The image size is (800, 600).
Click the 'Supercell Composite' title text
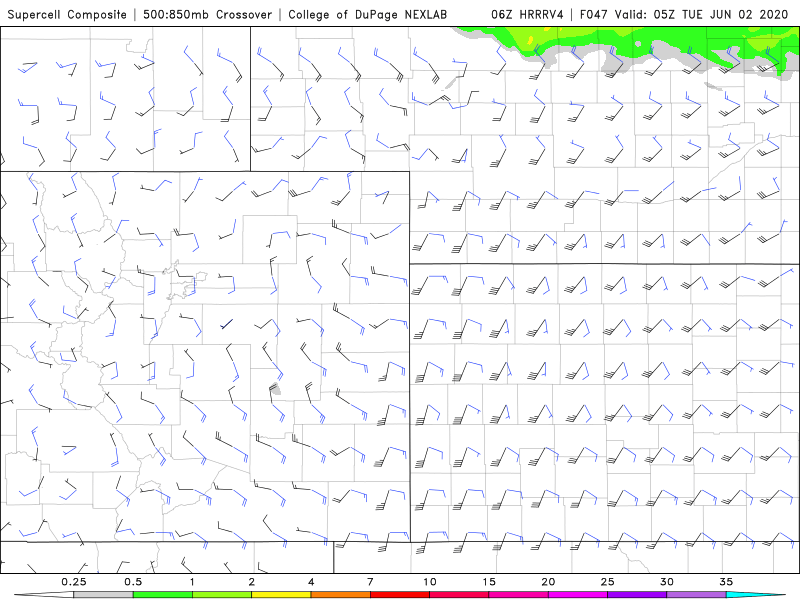pos(67,14)
